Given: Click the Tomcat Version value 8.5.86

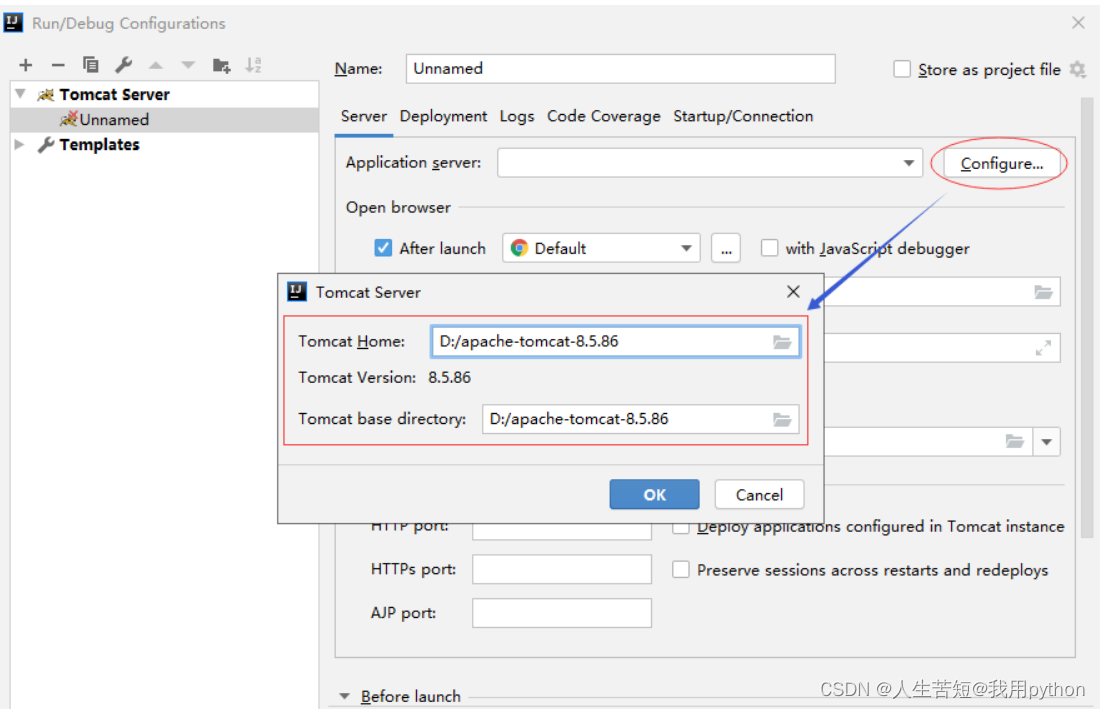Looking at the screenshot, I should tap(450, 378).
